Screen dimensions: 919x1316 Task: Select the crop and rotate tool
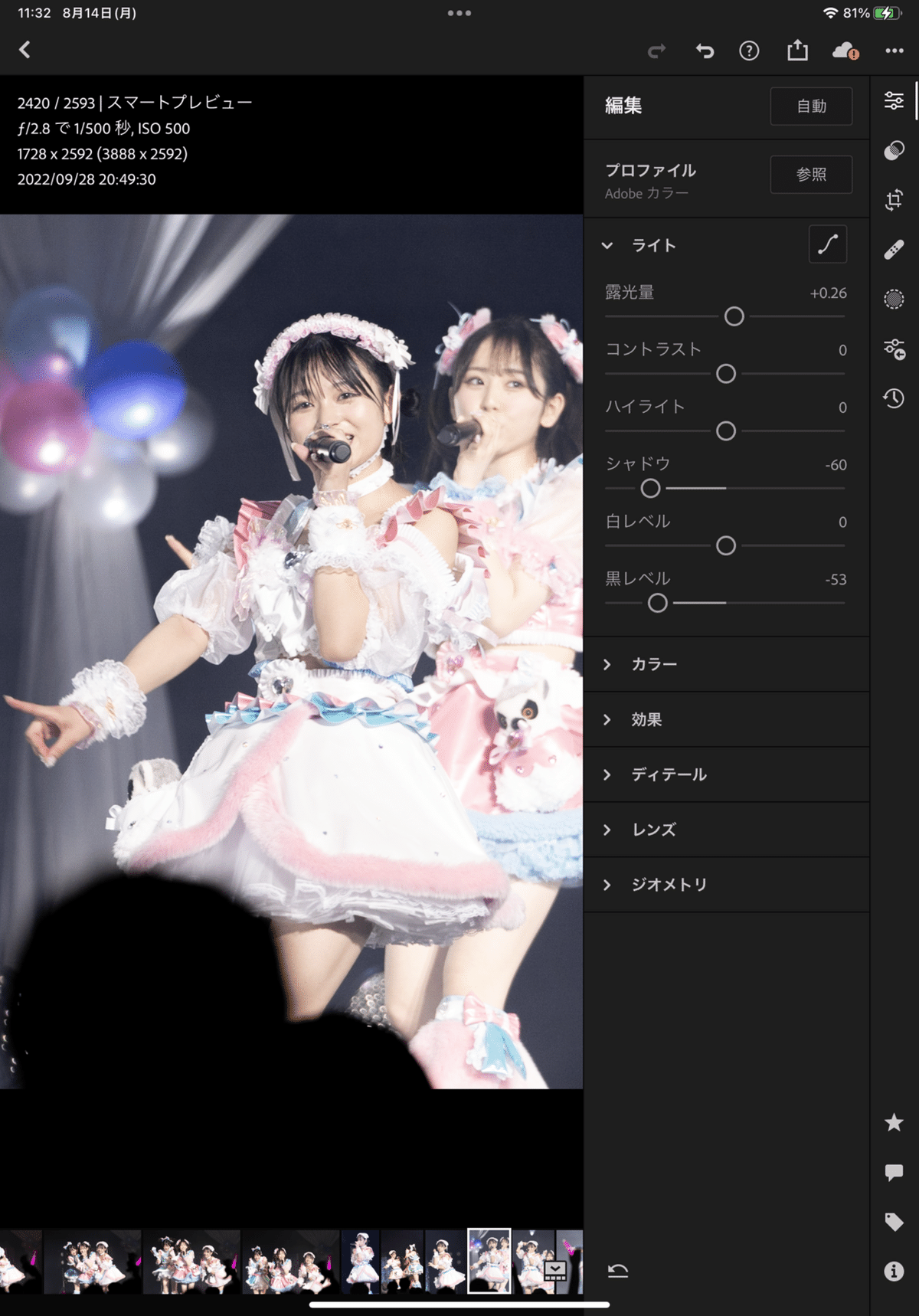(x=894, y=200)
